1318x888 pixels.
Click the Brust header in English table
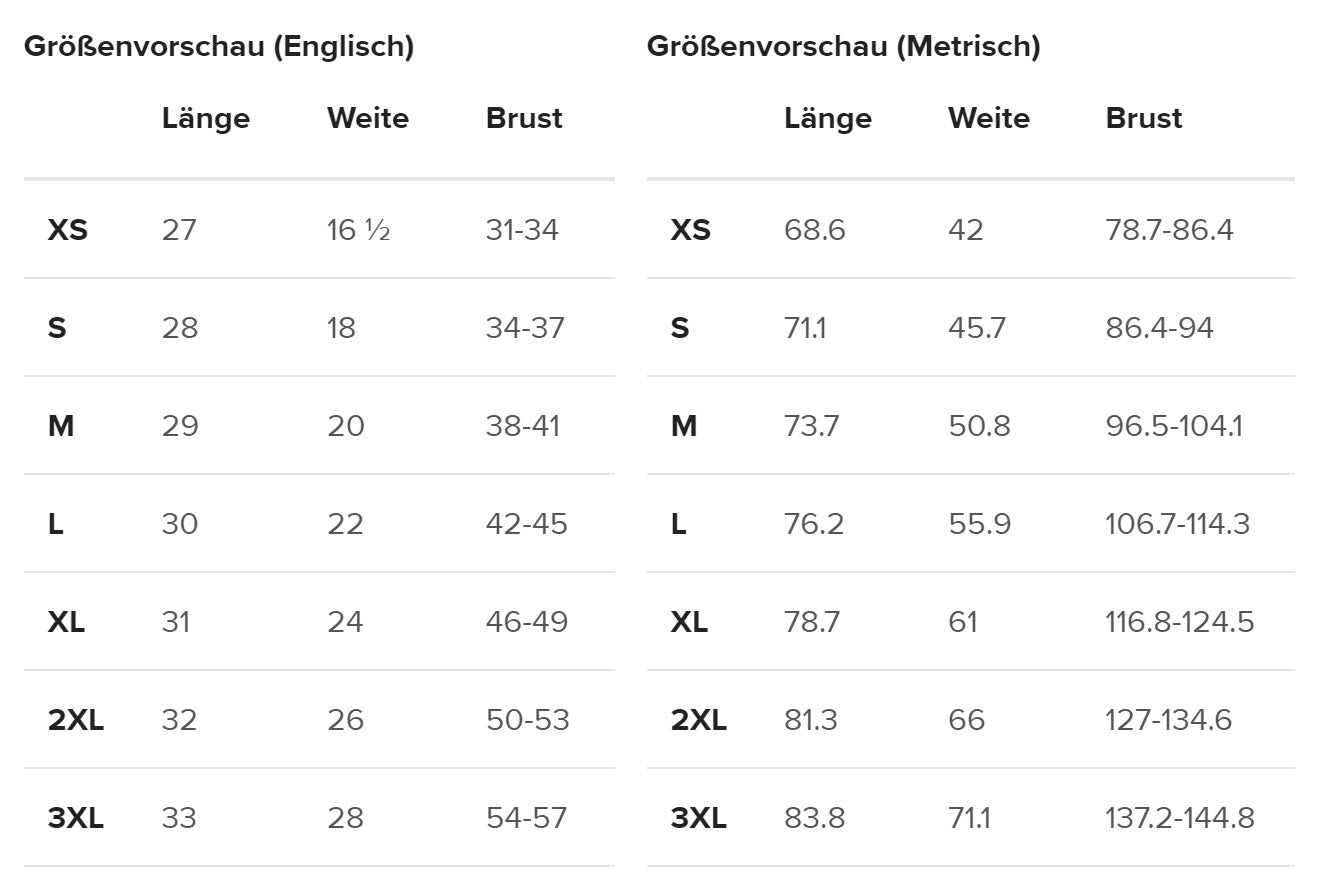click(x=524, y=118)
